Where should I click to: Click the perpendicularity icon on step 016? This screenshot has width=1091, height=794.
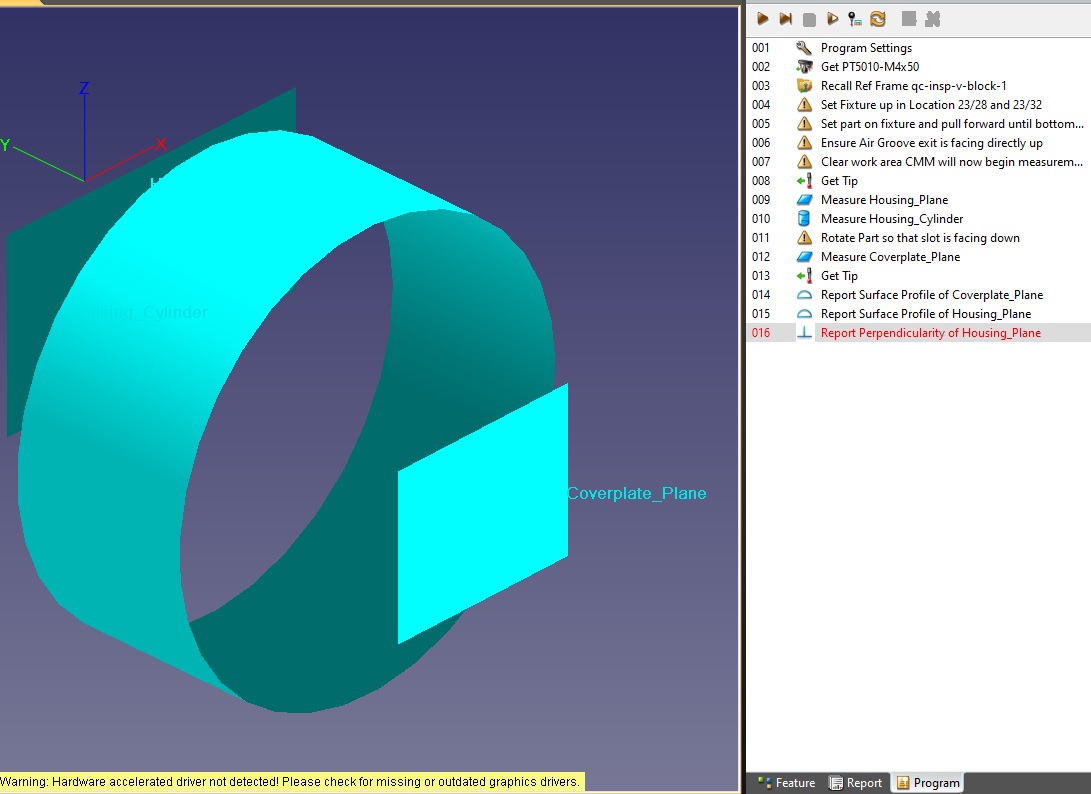(804, 333)
